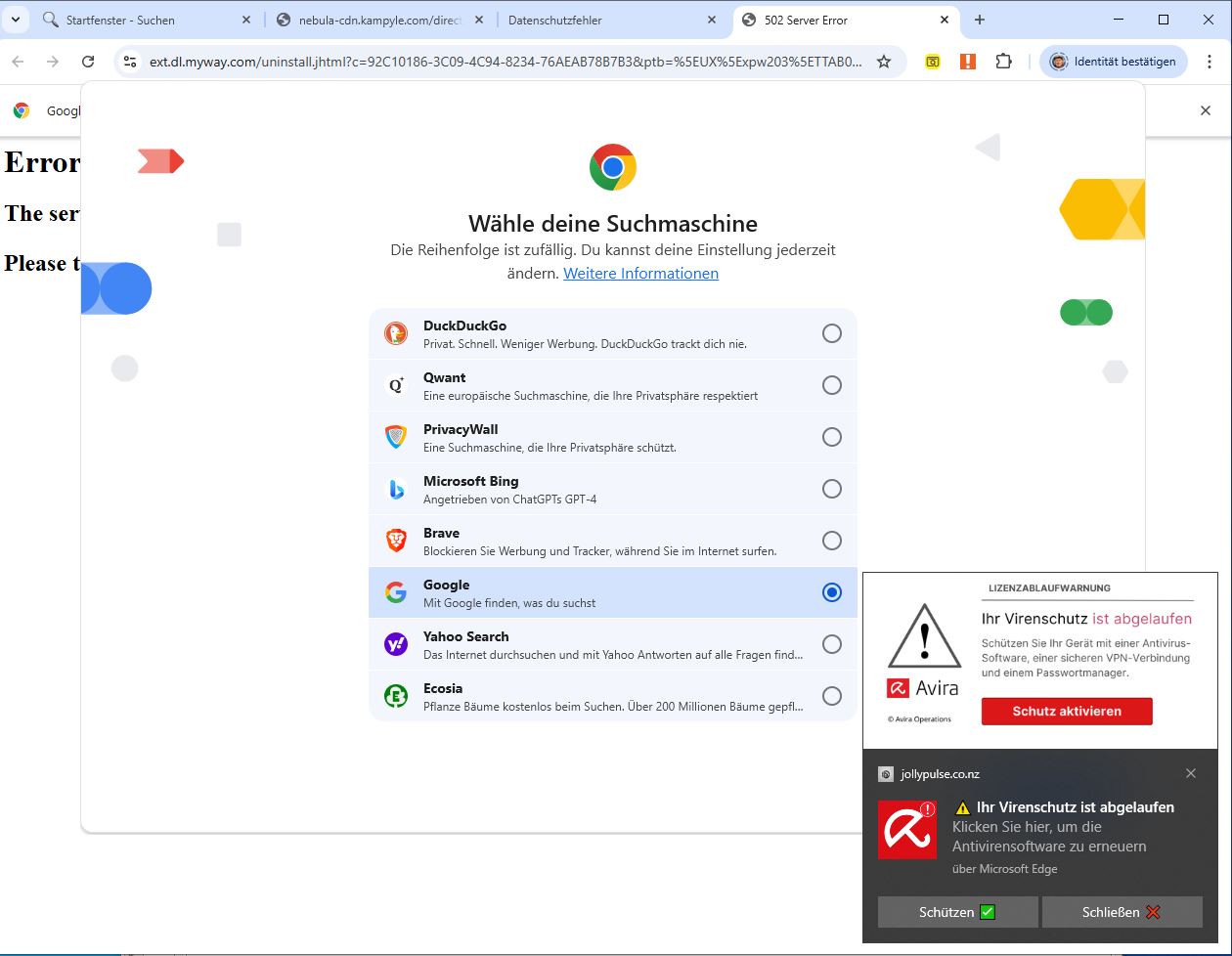The height and width of the screenshot is (956, 1232).
Task: Go back to the previous page
Action: tap(18, 62)
